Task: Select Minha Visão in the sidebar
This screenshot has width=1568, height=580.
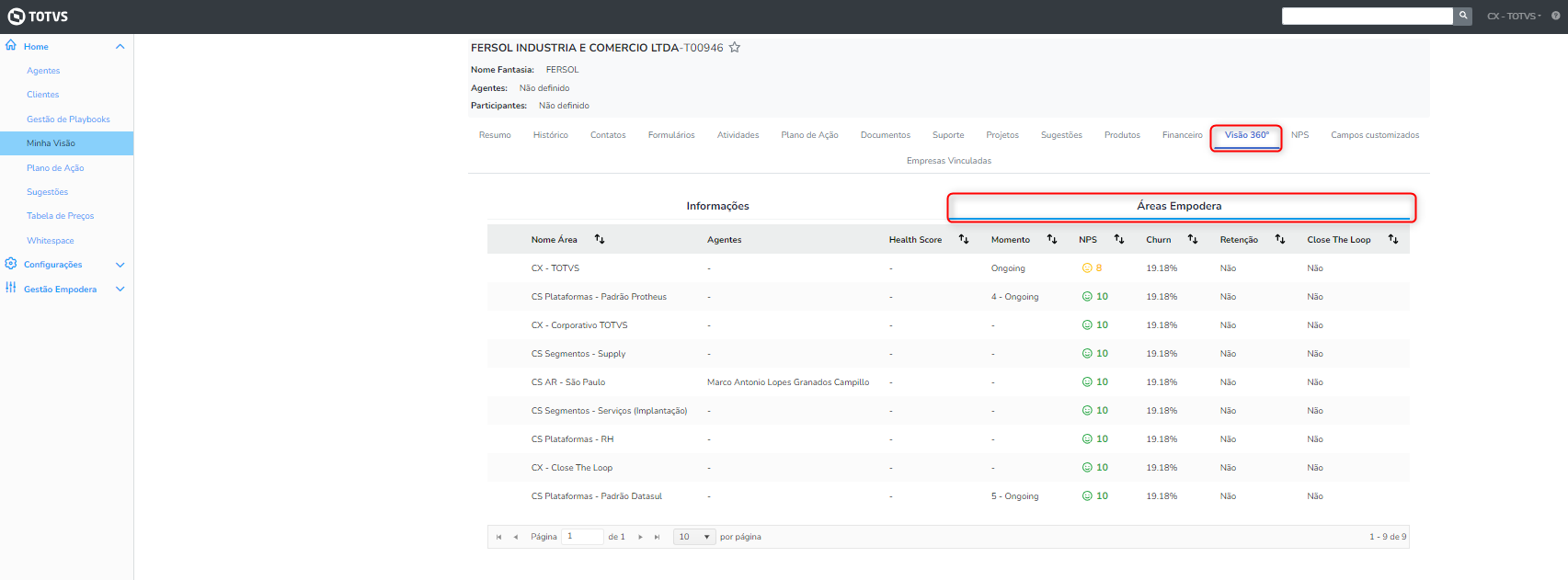Action: 66,143
